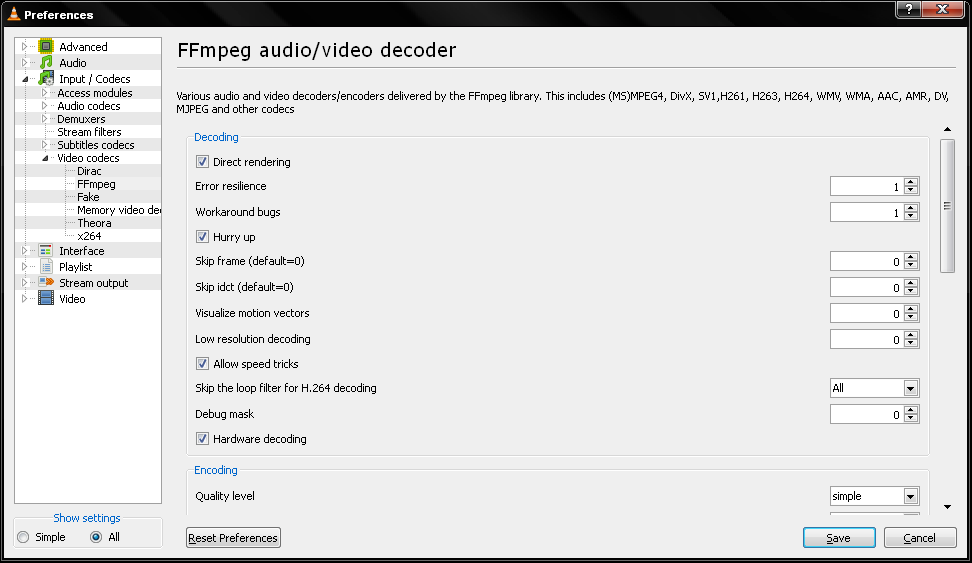
Task: Increase the Skip frame value
Action: [911, 257]
